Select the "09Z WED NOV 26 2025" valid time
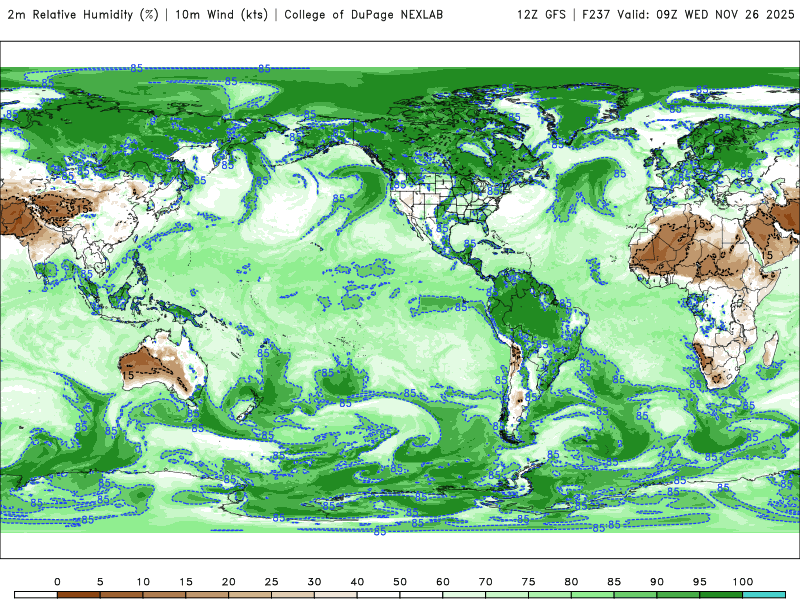This screenshot has width=800, height=600. 725,15
